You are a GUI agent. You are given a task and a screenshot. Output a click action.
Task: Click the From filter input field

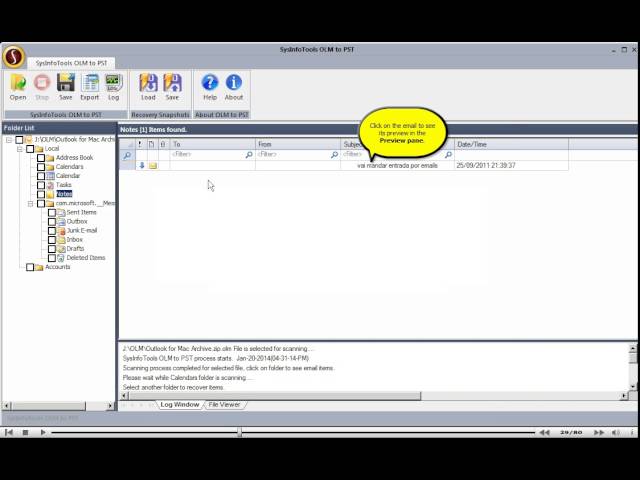293,155
